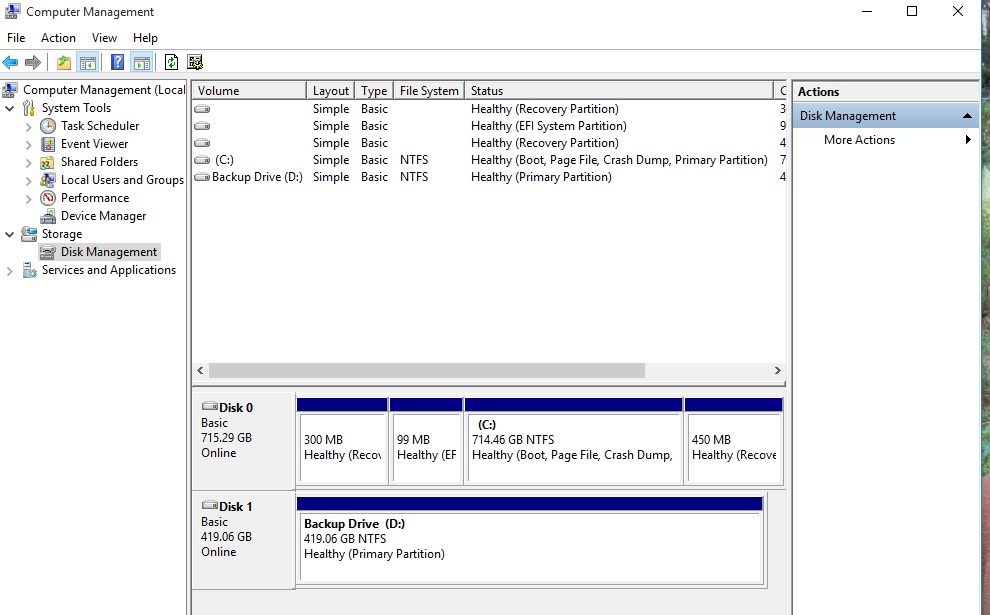Viewport: 990px width, 615px height.
Task: Expand the Task Scheduler node
Action: coord(28,126)
